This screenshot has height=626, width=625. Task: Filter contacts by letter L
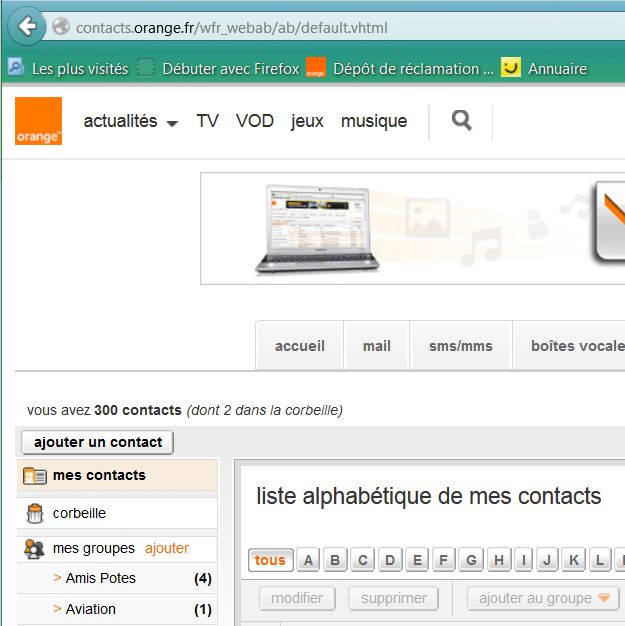tap(599, 560)
